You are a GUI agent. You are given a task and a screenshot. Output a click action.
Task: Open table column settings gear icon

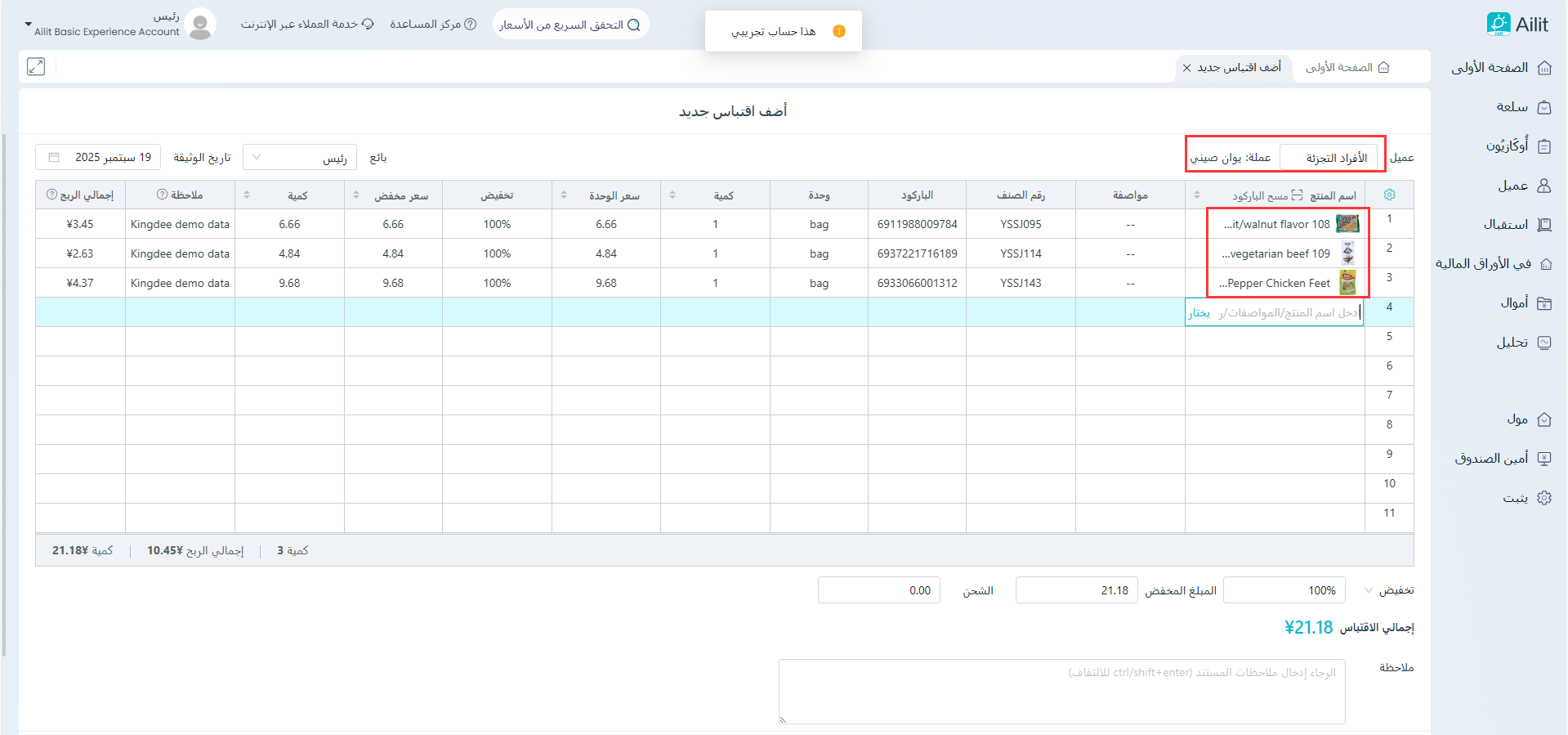point(1389,195)
